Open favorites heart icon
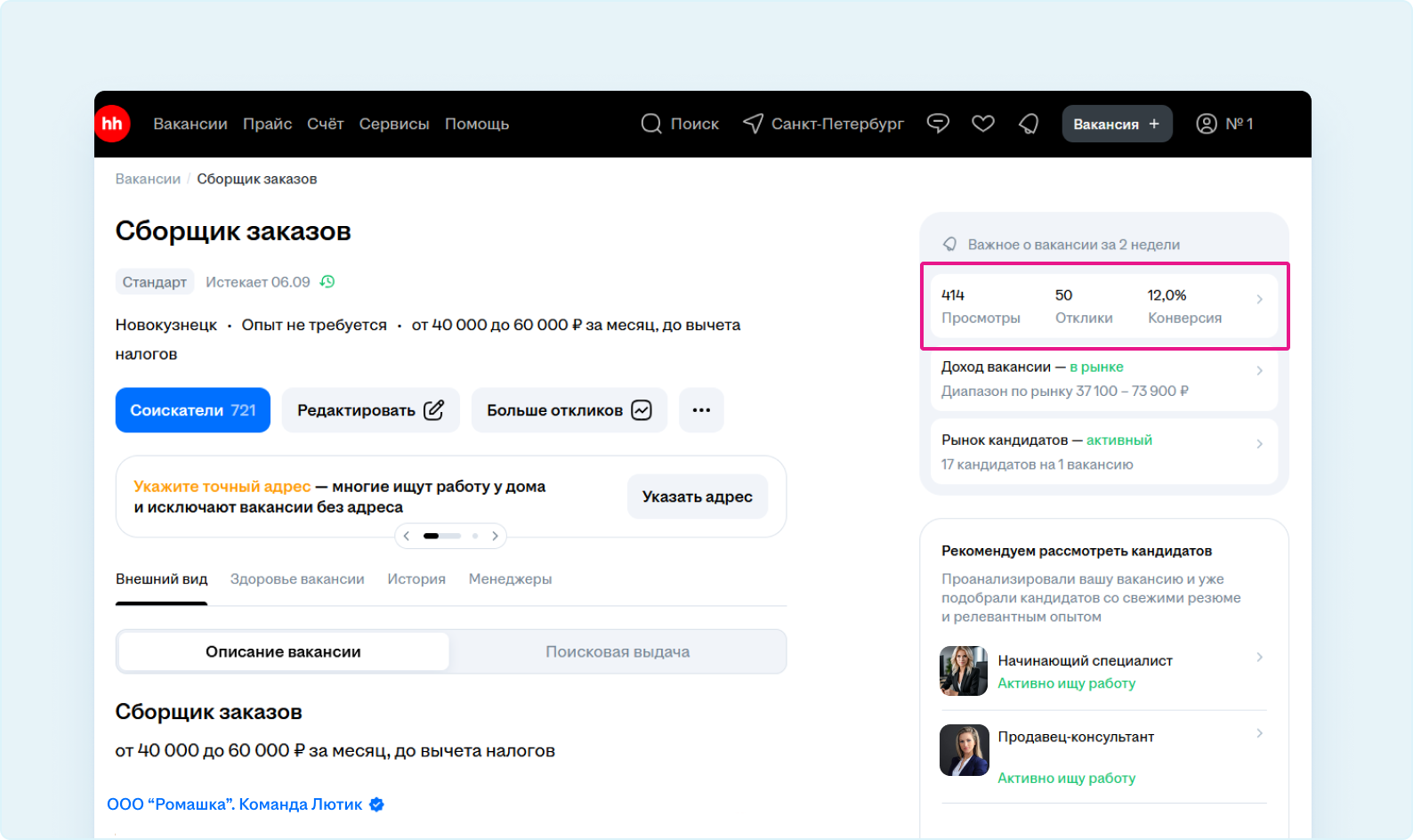The width and height of the screenshot is (1413, 840). coord(983,124)
